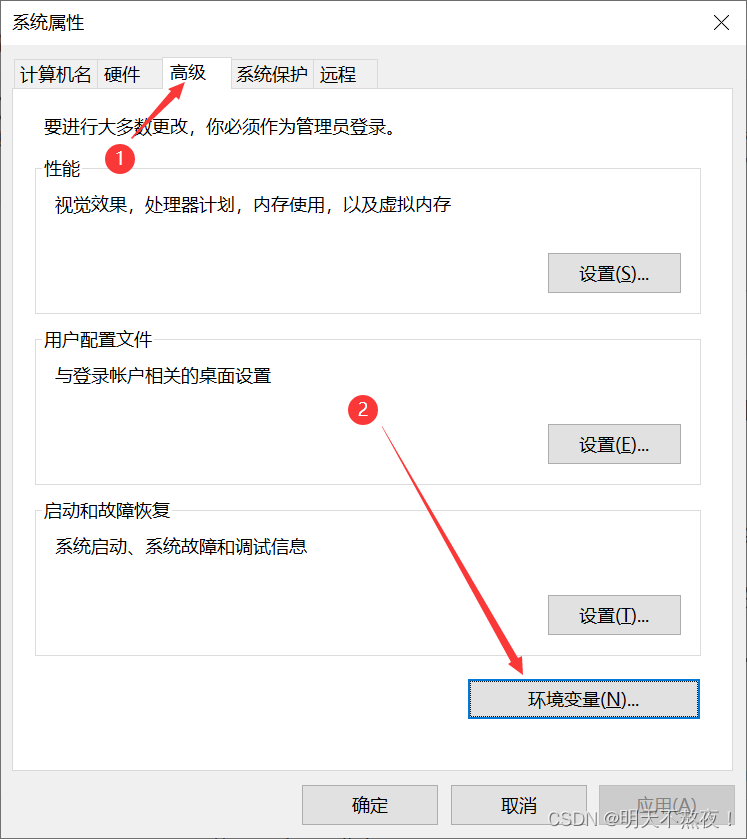Open performance 设置(S) button
Image resolution: width=747 pixels, height=839 pixels.
(614, 273)
